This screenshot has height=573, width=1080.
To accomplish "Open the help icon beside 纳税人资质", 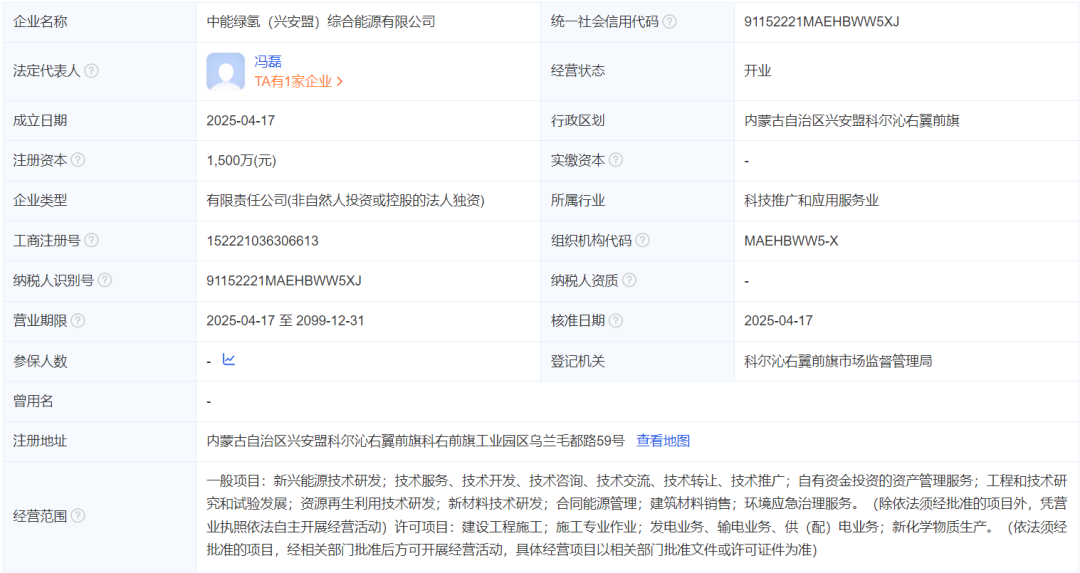I will click(x=629, y=280).
